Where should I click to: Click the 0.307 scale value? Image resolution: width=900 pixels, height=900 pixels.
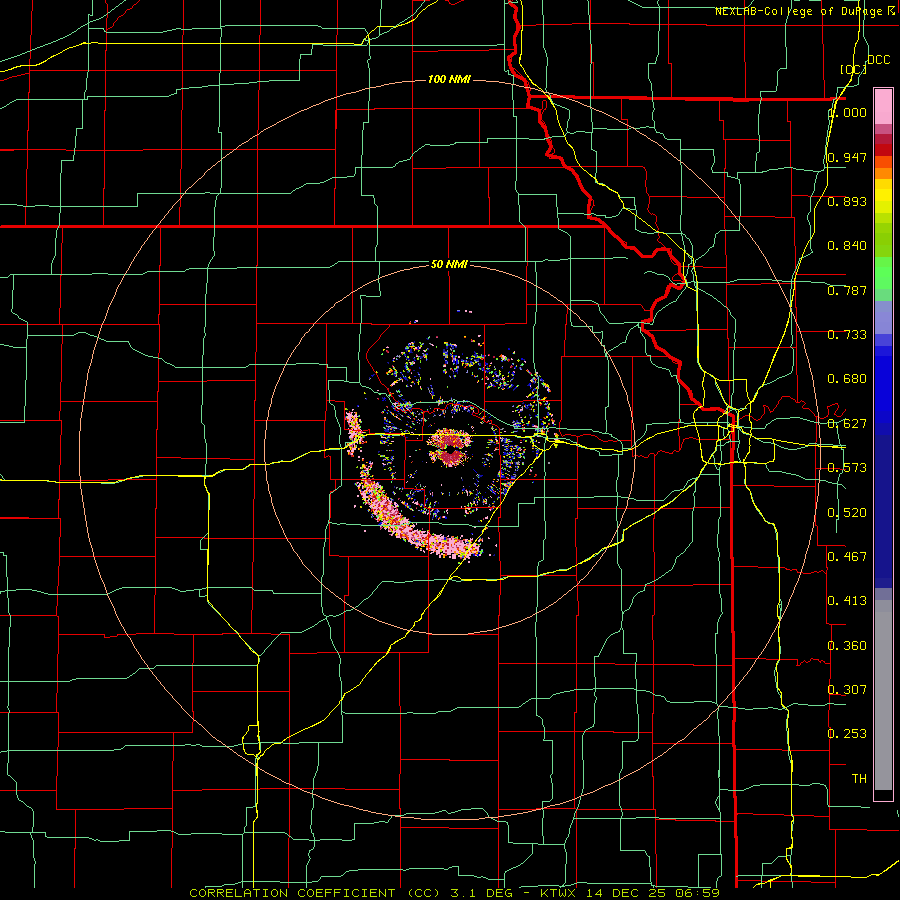(x=847, y=690)
